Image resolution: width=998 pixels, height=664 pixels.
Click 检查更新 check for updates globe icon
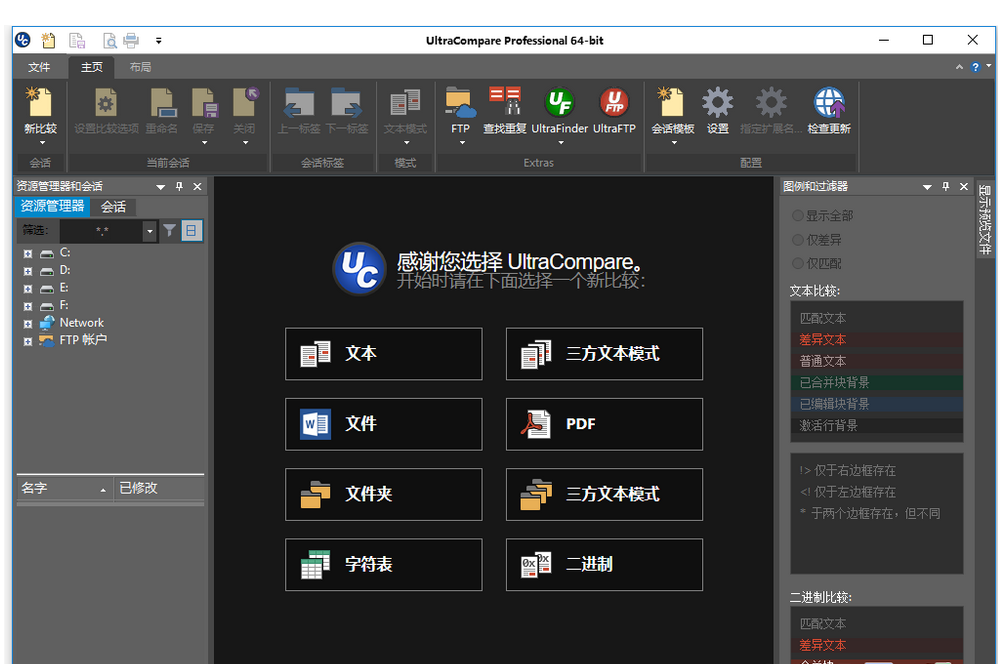click(829, 102)
